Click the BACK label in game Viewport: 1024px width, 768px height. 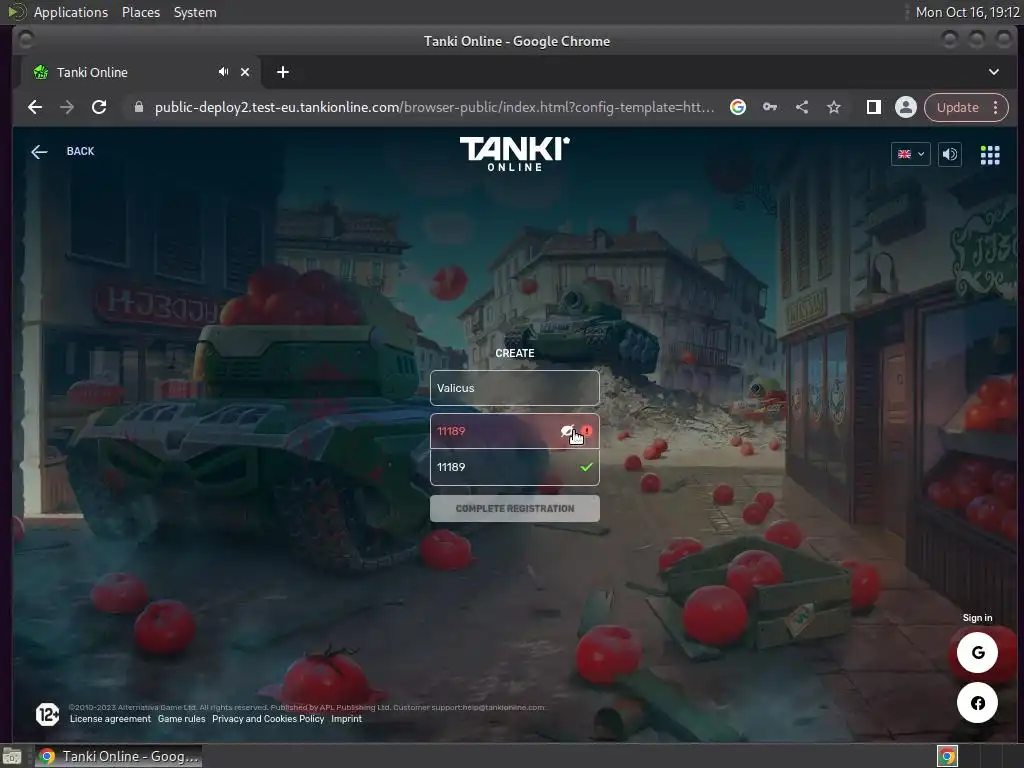80,152
